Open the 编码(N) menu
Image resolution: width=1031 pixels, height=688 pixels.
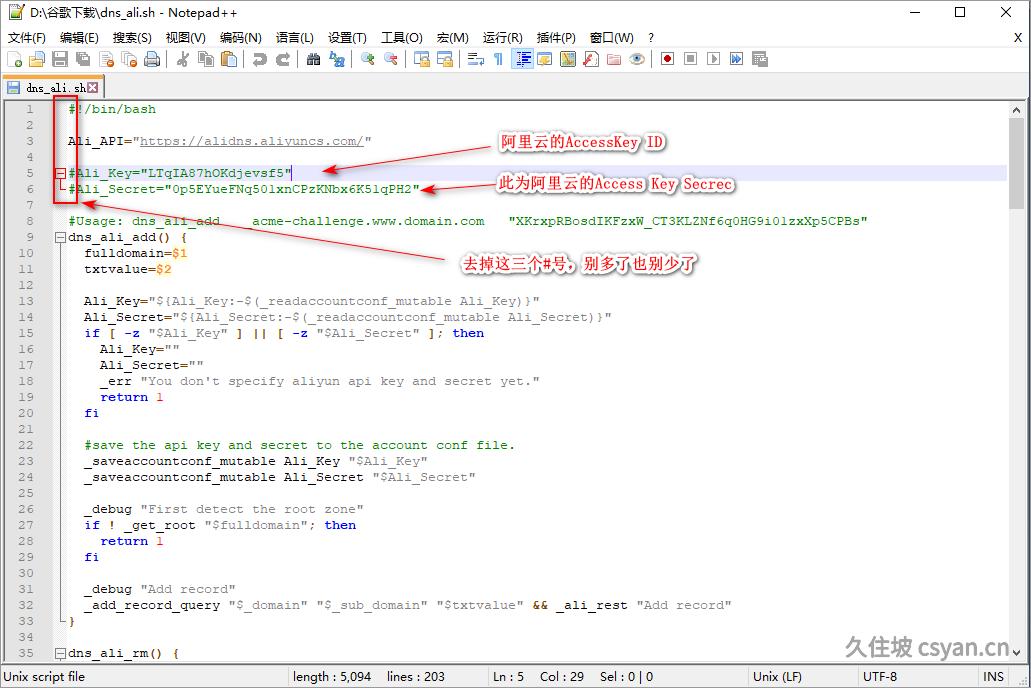[x=240, y=37]
